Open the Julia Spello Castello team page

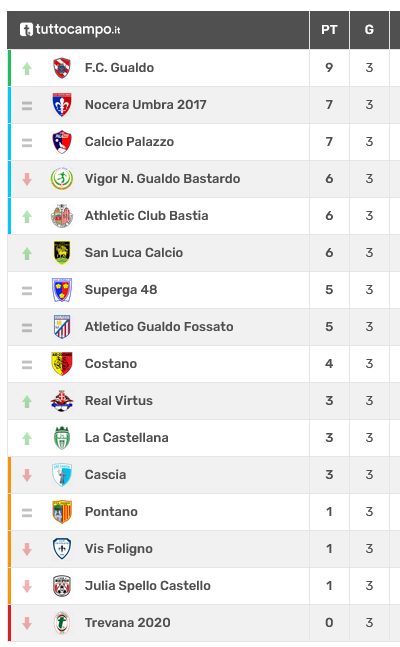point(148,586)
